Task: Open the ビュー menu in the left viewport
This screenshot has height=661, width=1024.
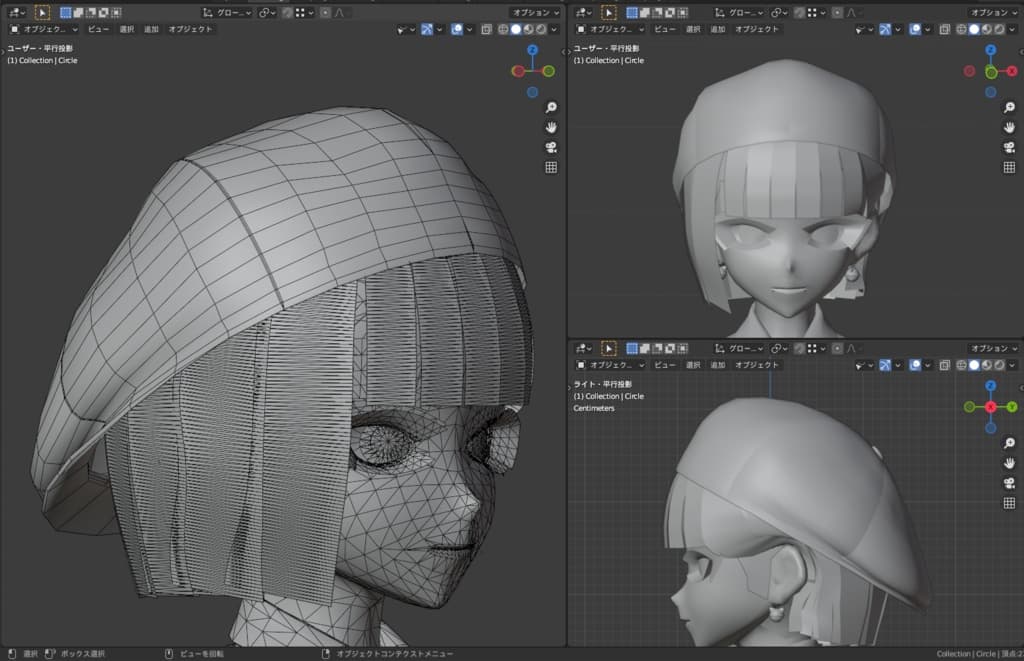Action: click(97, 29)
